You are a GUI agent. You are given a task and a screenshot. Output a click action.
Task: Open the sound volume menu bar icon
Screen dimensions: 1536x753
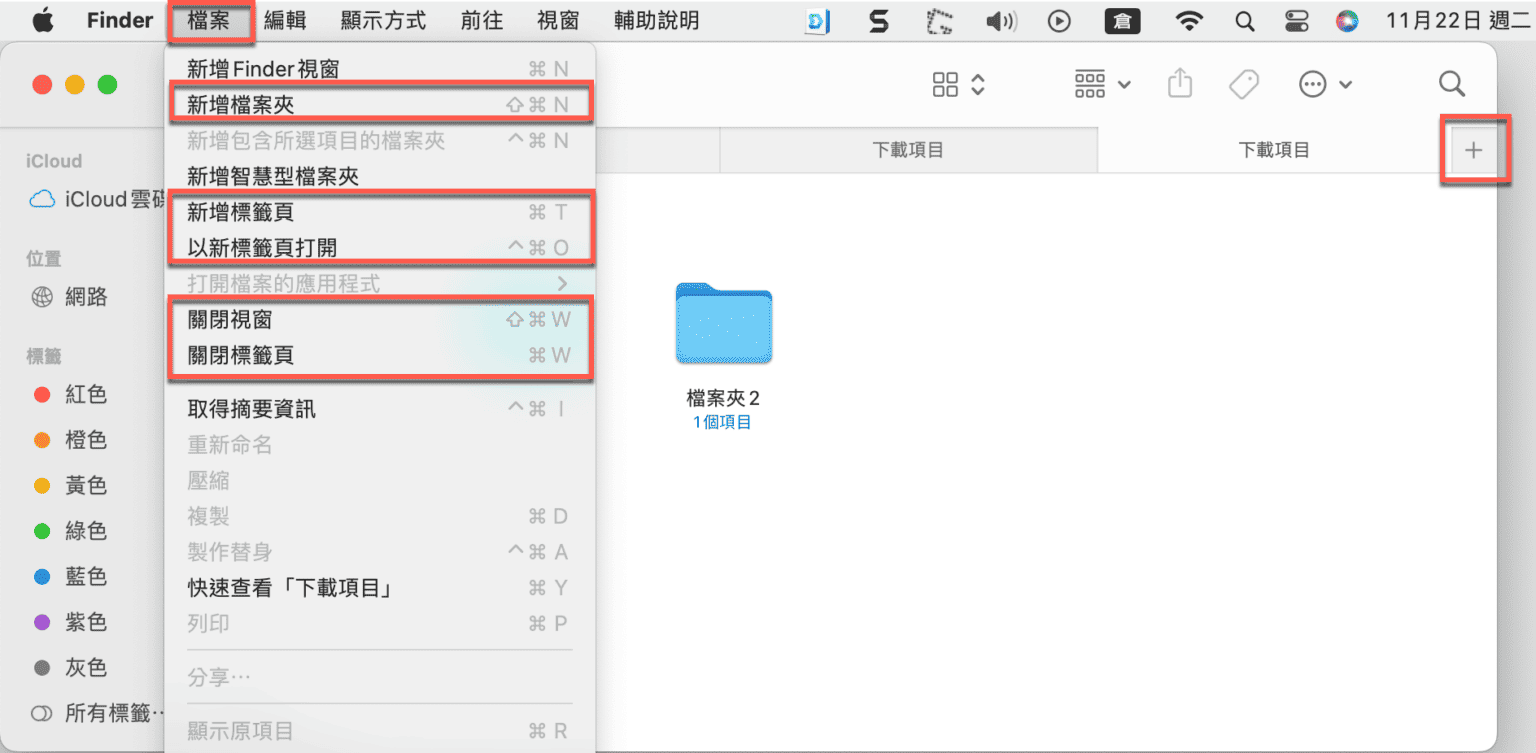[1001, 21]
